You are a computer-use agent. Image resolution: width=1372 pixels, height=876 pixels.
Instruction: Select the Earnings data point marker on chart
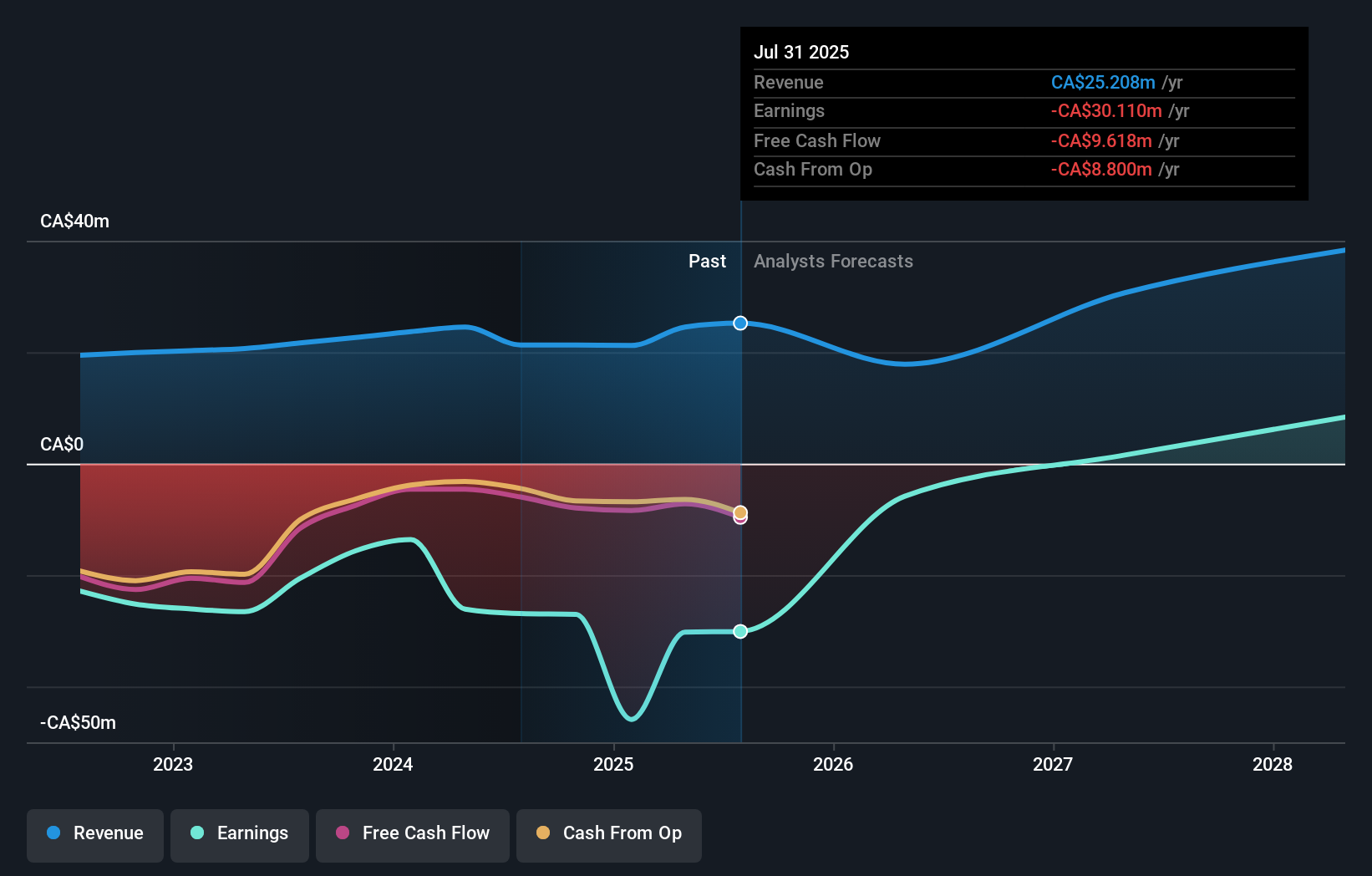tap(739, 632)
